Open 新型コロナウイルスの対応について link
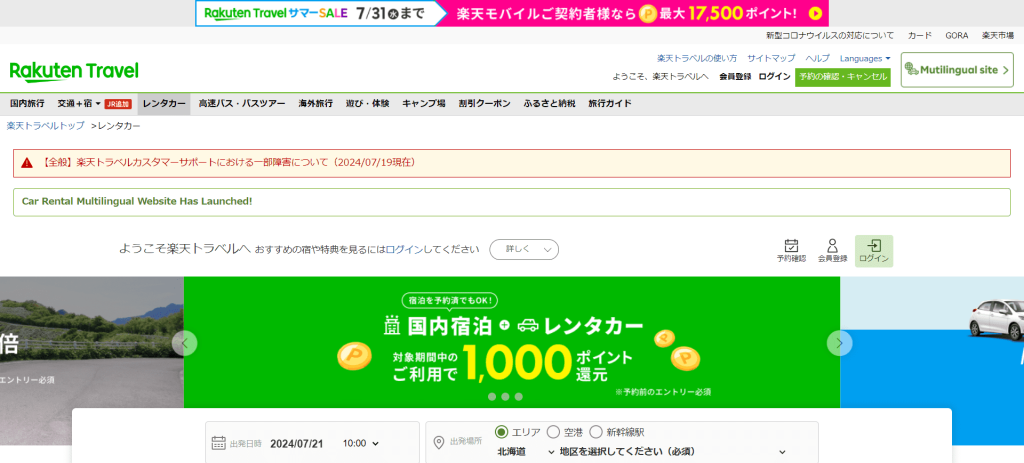The height and width of the screenshot is (463, 1024). (x=830, y=35)
